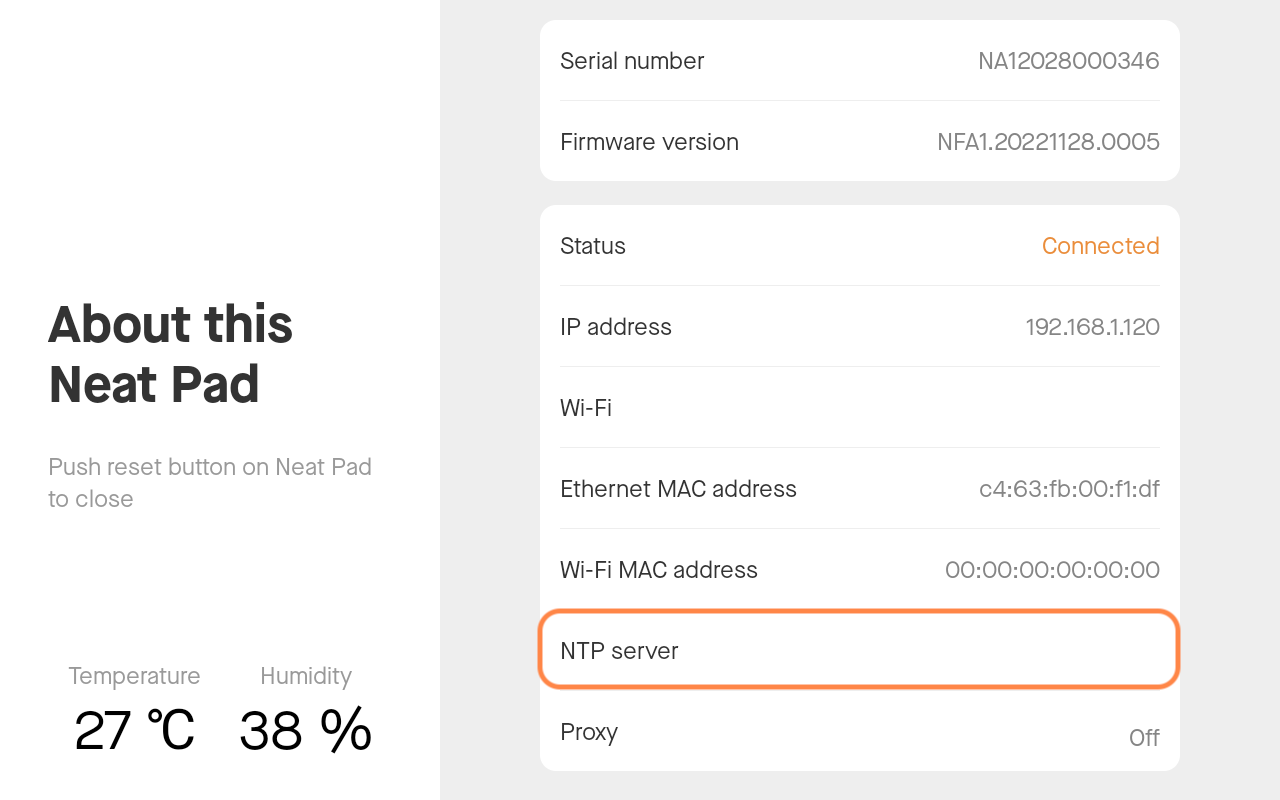The width and height of the screenshot is (1280, 800).
Task: Click the Ethernet MAC address row
Action: (x=858, y=488)
